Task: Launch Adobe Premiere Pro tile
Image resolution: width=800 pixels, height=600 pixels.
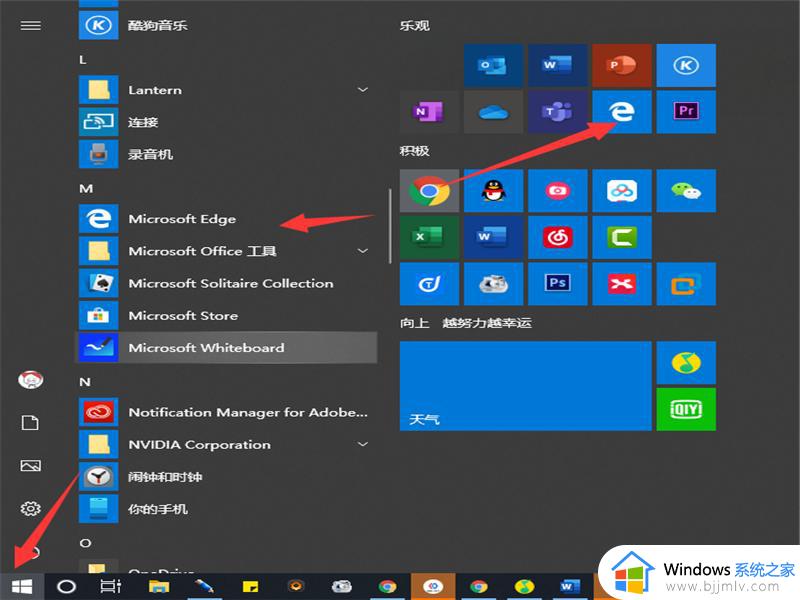Action: [686, 112]
